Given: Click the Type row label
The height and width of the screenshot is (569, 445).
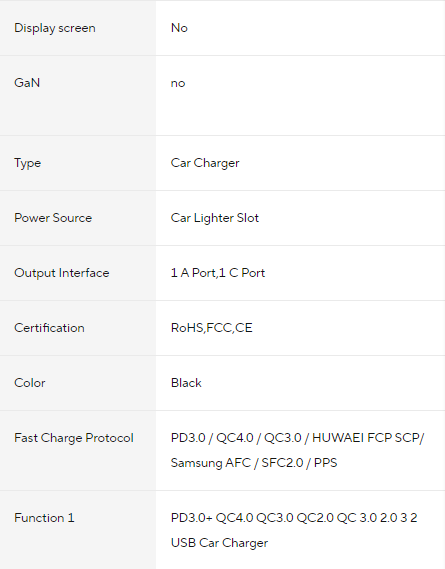Looking at the screenshot, I should [28, 163].
